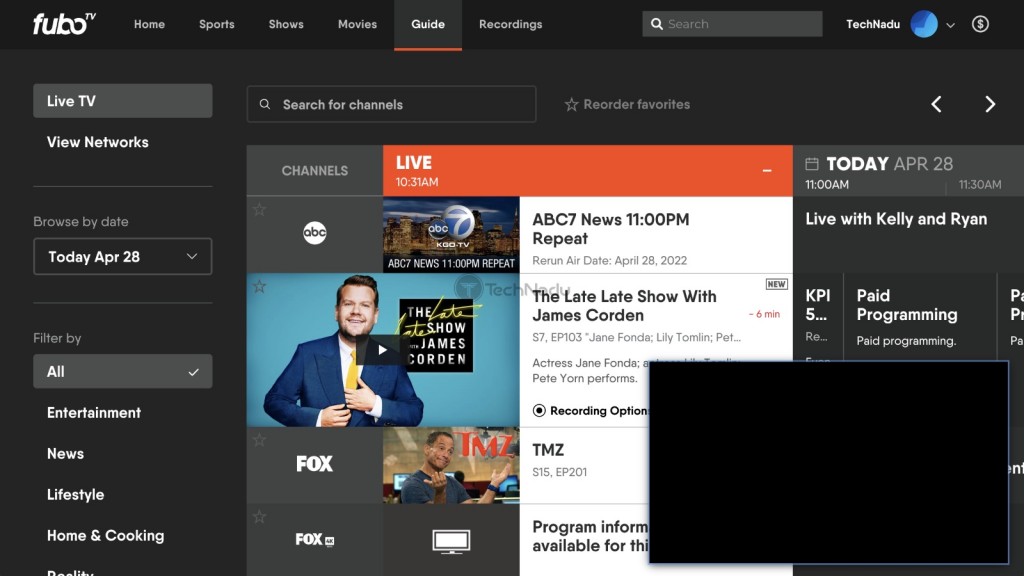Filter by Lifestyle

(x=76, y=495)
